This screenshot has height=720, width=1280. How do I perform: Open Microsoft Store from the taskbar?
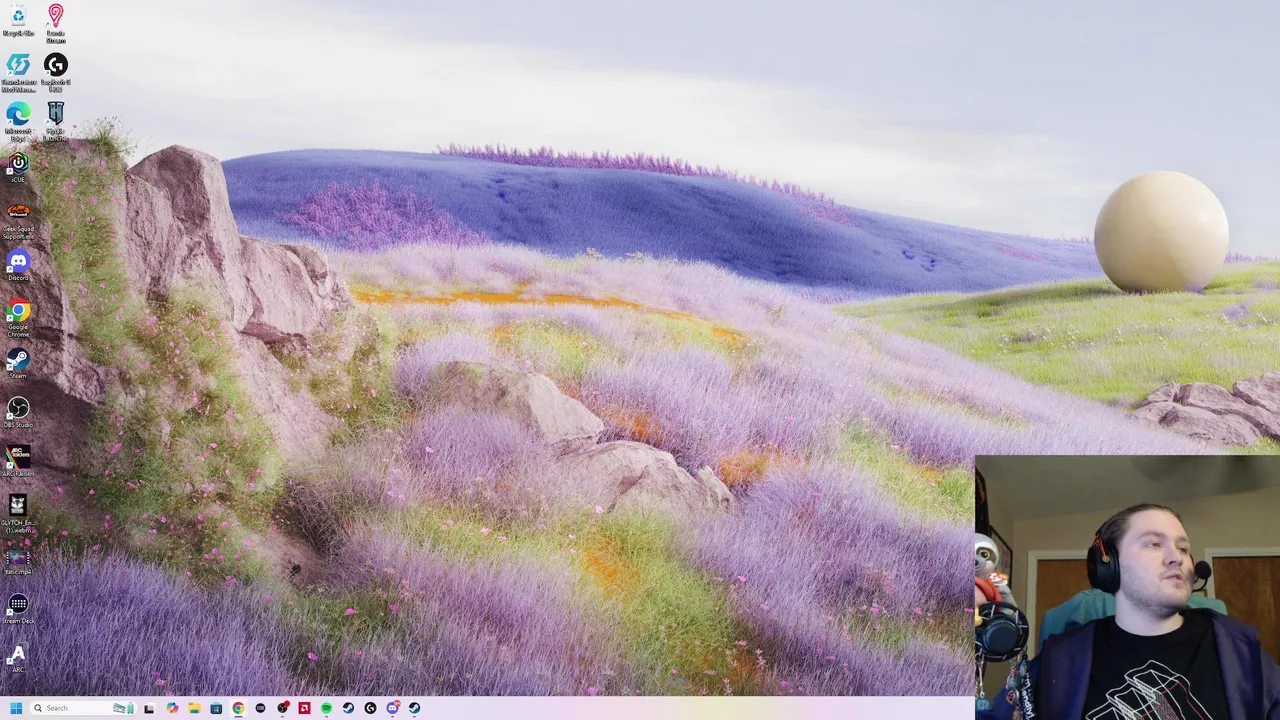[216, 708]
